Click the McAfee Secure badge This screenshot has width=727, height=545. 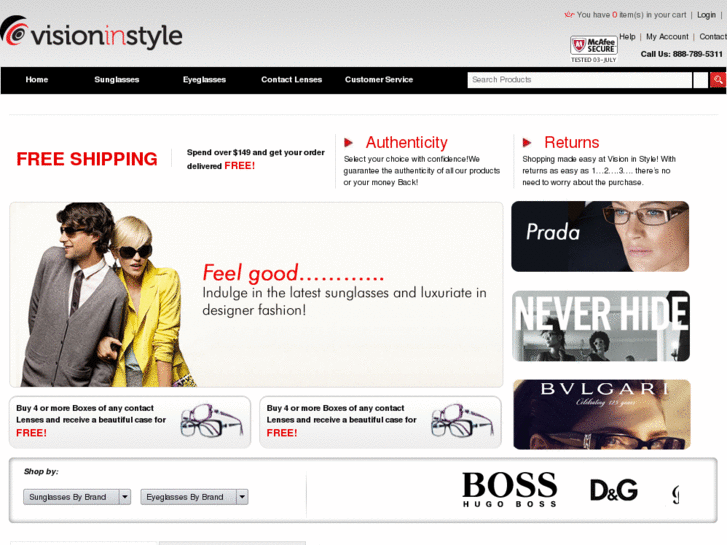tap(593, 49)
